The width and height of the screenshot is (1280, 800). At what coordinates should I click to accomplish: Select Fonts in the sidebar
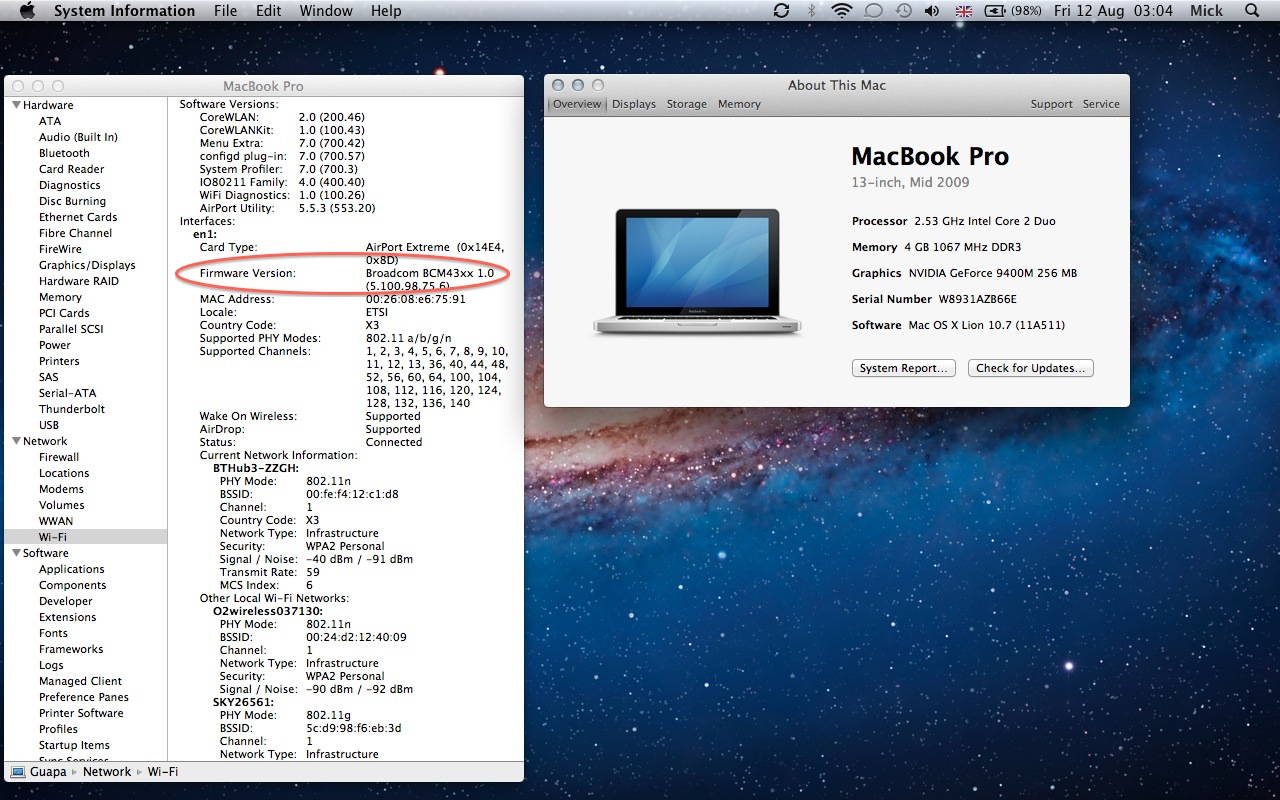(54, 633)
